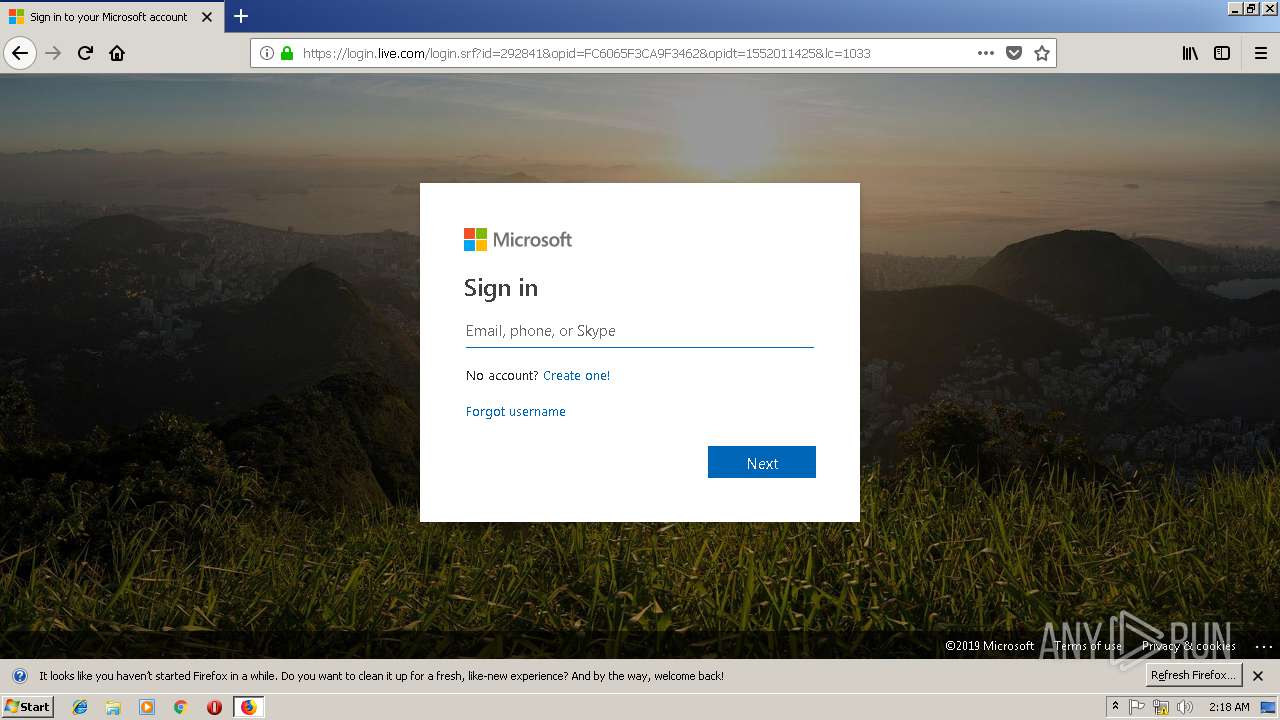1280x720 pixels.
Task: Dismiss the Firefox refresh notification bar
Action: (x=1258, y=676)
